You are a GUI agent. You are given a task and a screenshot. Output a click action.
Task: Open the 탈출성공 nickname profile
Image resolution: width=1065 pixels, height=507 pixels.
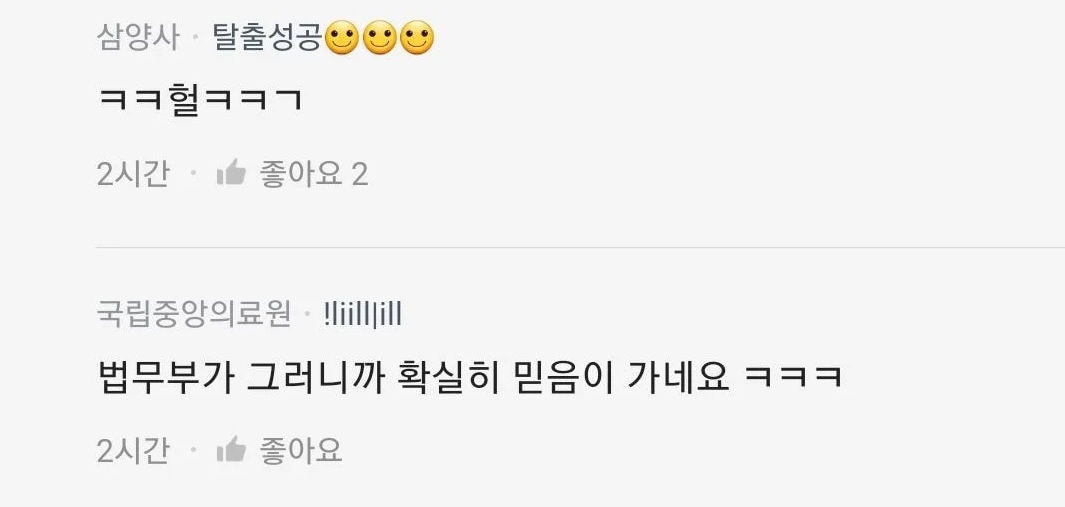(267, 37)
